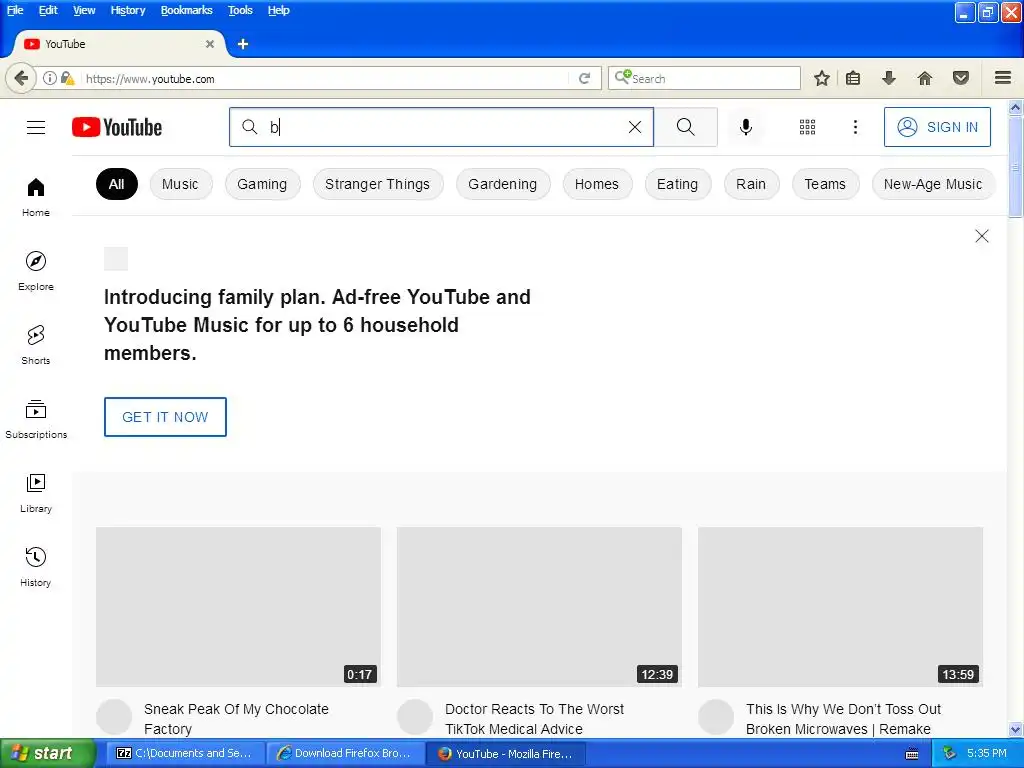Click channel avatar beside Doctor Reacts video
The width and height of the screenshot is (1024, 768).
point(415,716)
